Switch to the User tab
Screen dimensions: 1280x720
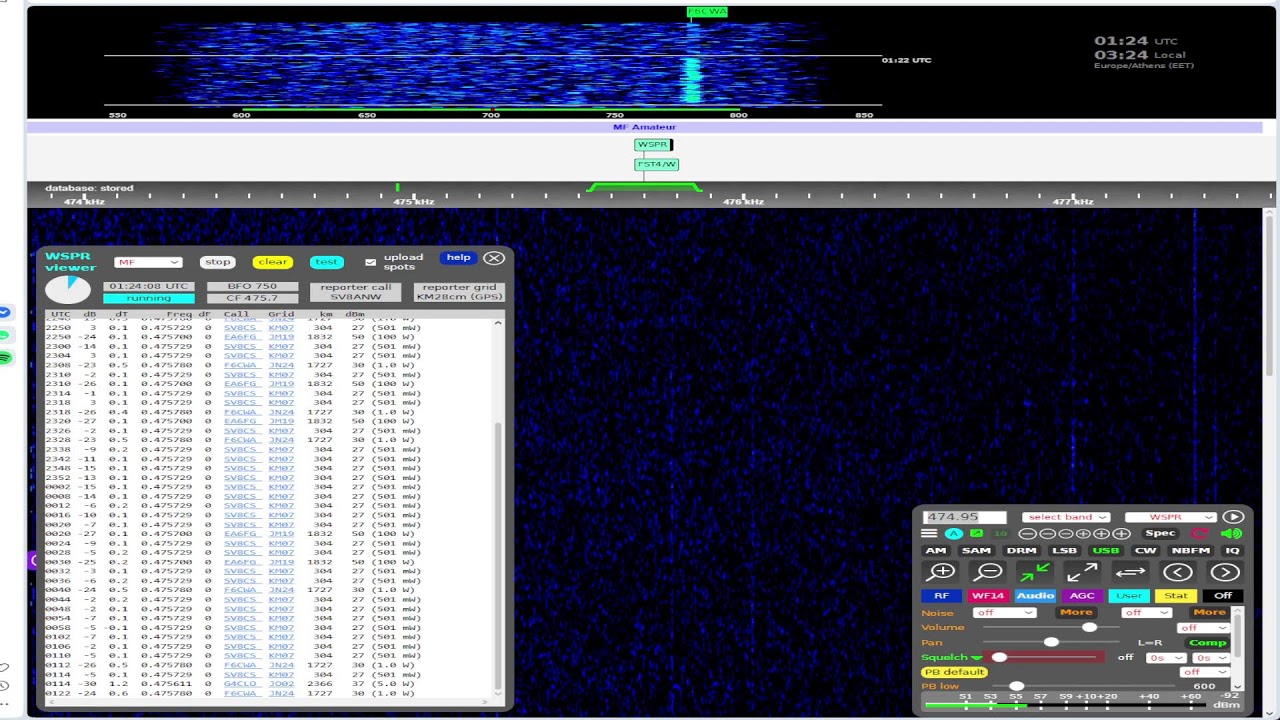click(x=1129, y=596)
